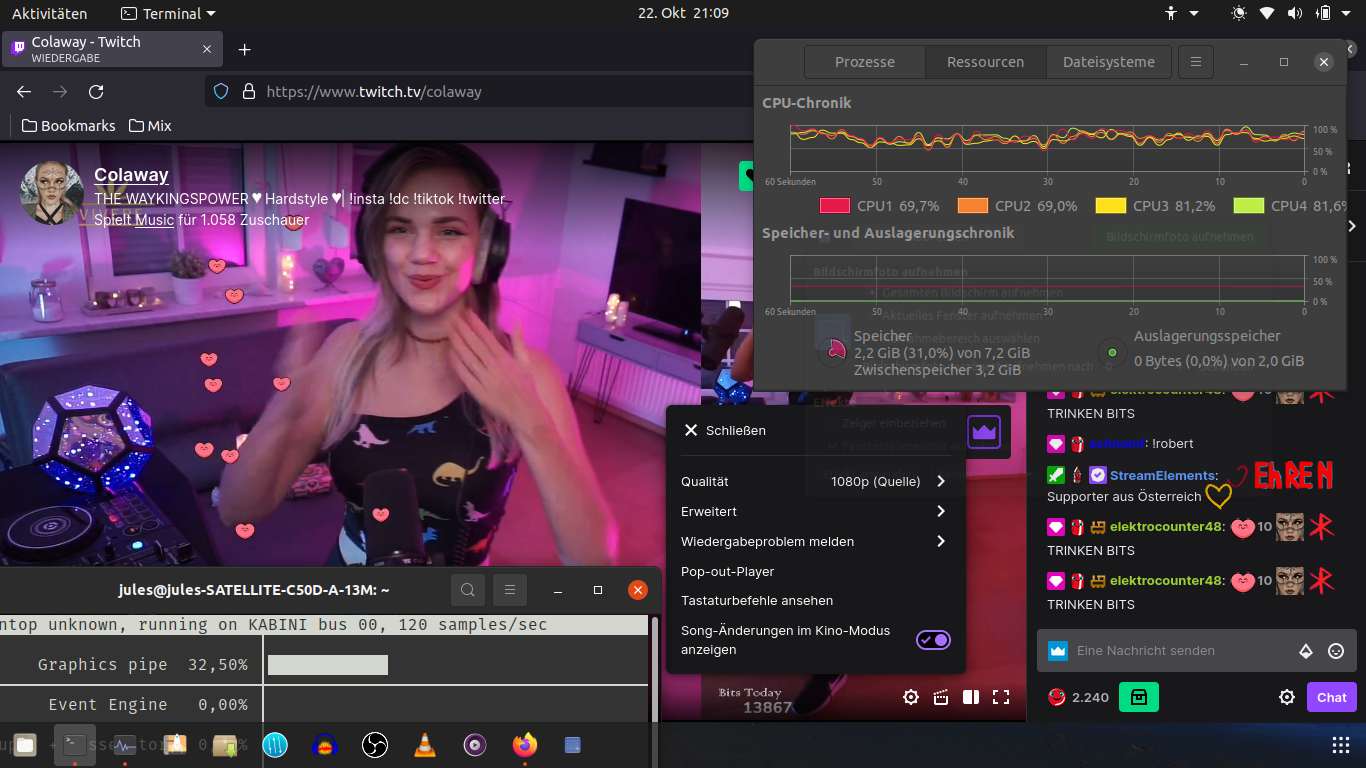
Task: Open the emote picker smiley
Action: tap(1336, 651)
